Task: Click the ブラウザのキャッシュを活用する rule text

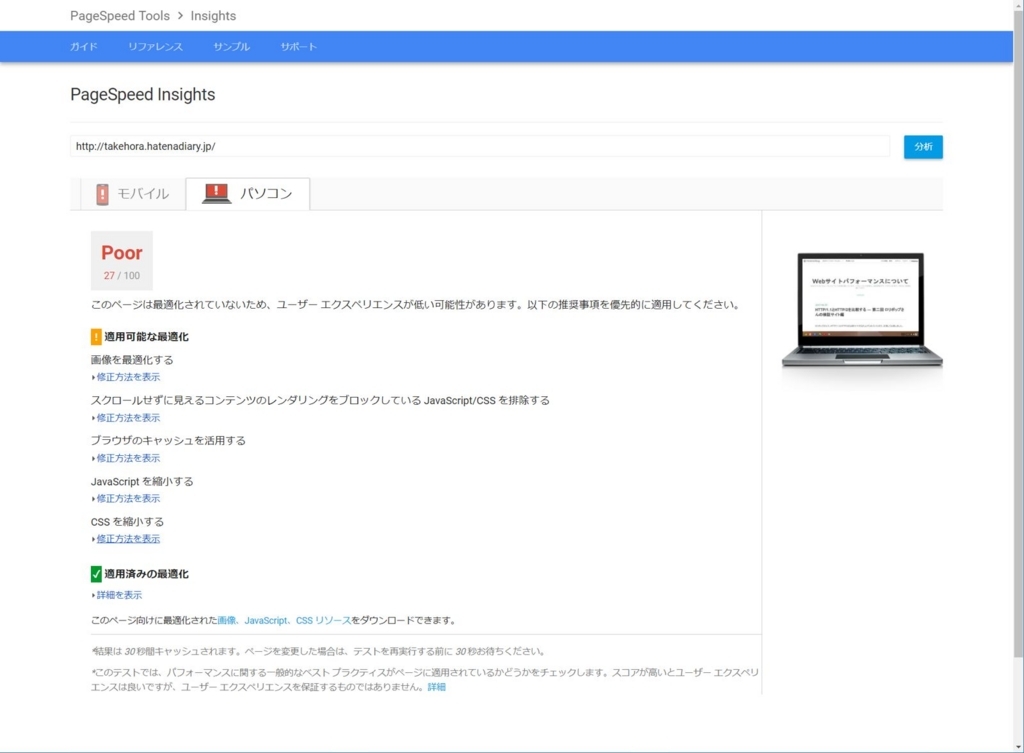Action: tap(168, 441)
